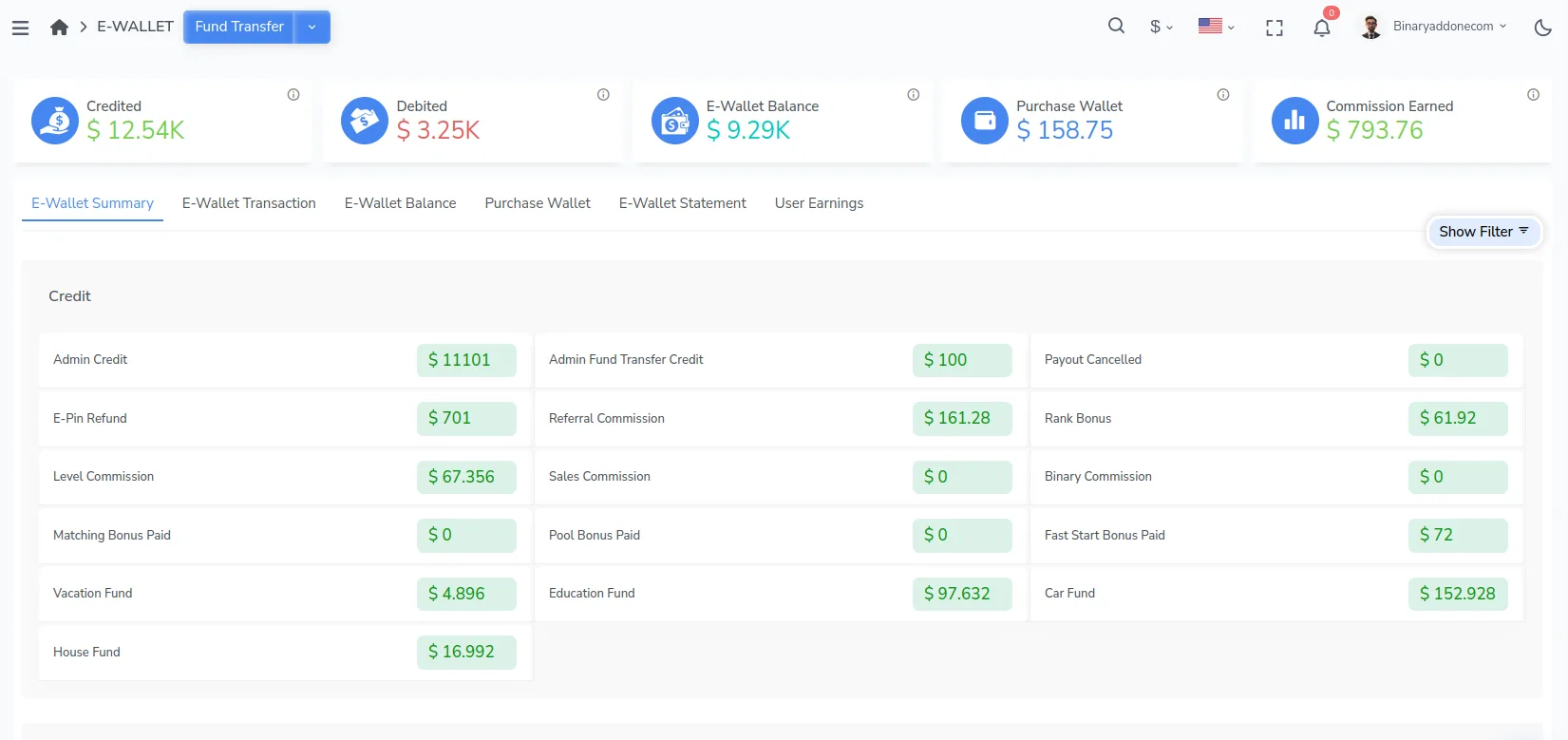The image size is (1568, 740).
Task: Click the Commission Earned card info icon
Action: (1533, 94)
